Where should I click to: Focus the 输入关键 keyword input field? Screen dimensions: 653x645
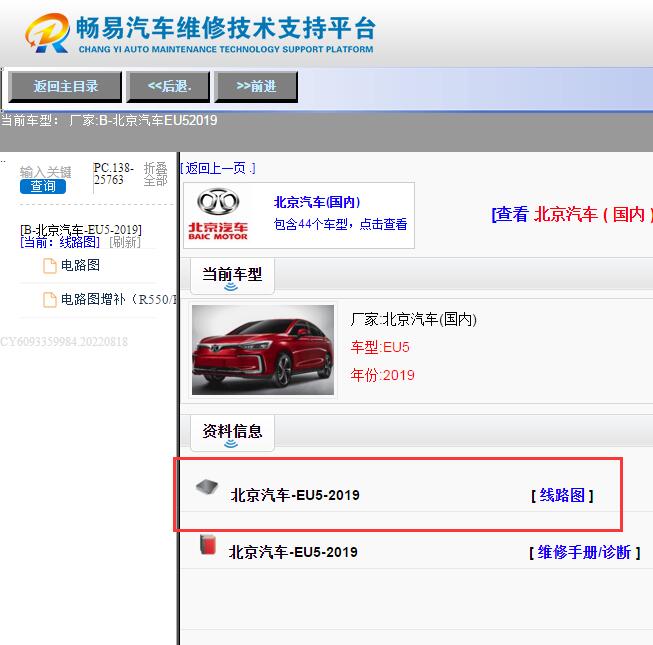coord(46,172)
